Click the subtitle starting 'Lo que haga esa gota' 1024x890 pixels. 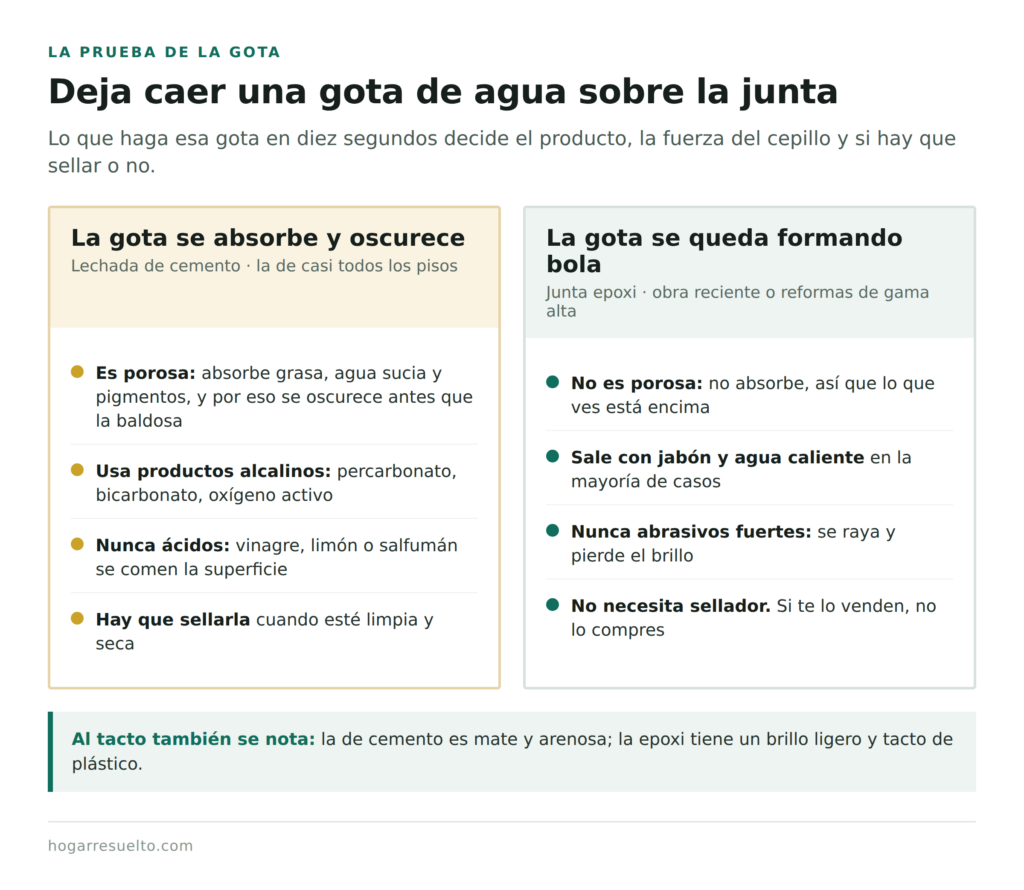click(x=502, y=151)
